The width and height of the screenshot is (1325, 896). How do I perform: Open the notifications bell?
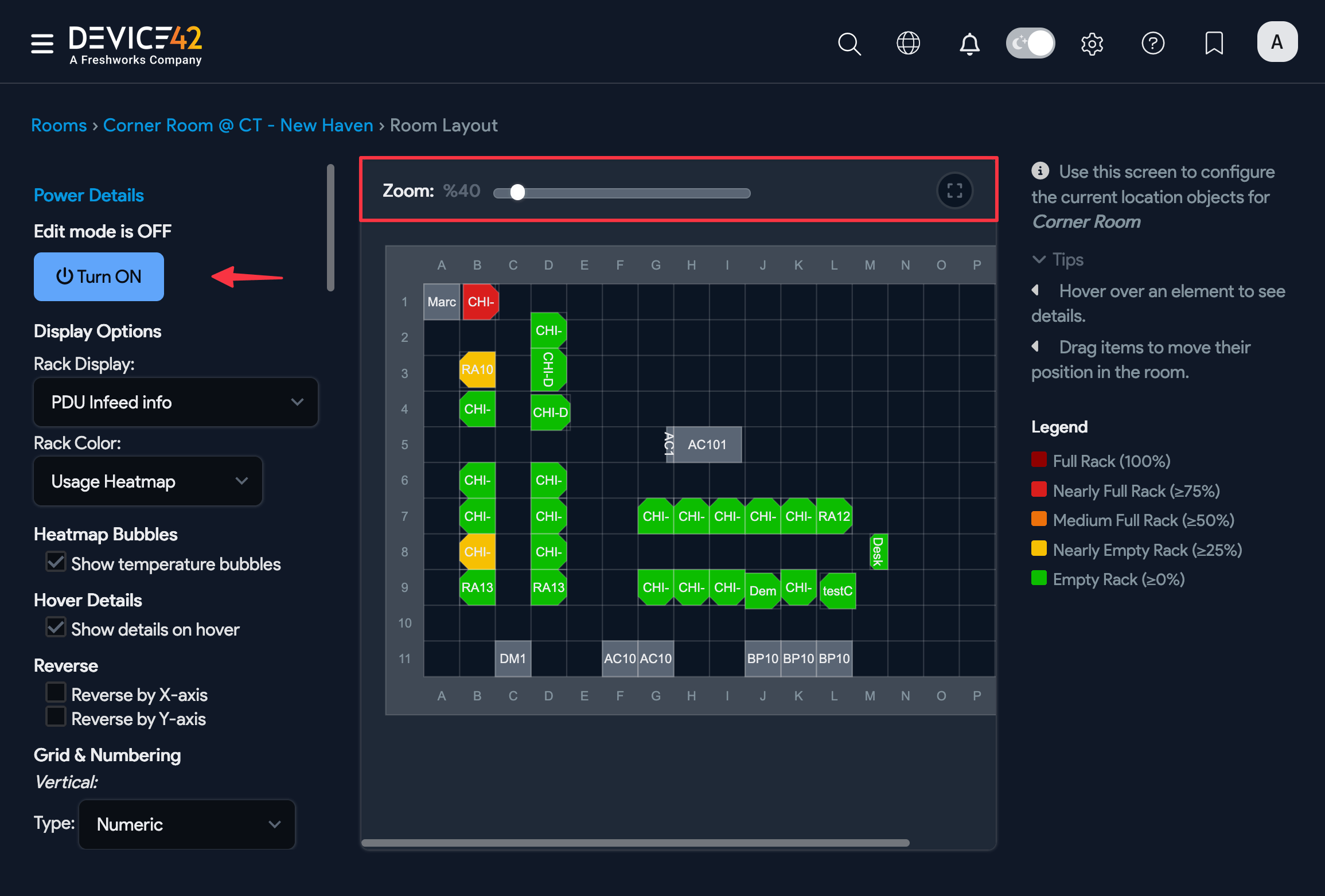point(969,44)
